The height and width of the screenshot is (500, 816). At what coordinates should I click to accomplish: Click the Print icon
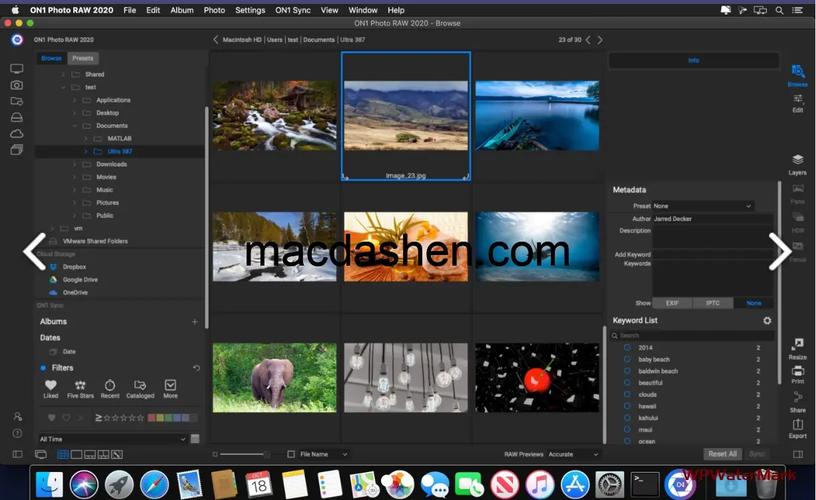pos(797,372)
